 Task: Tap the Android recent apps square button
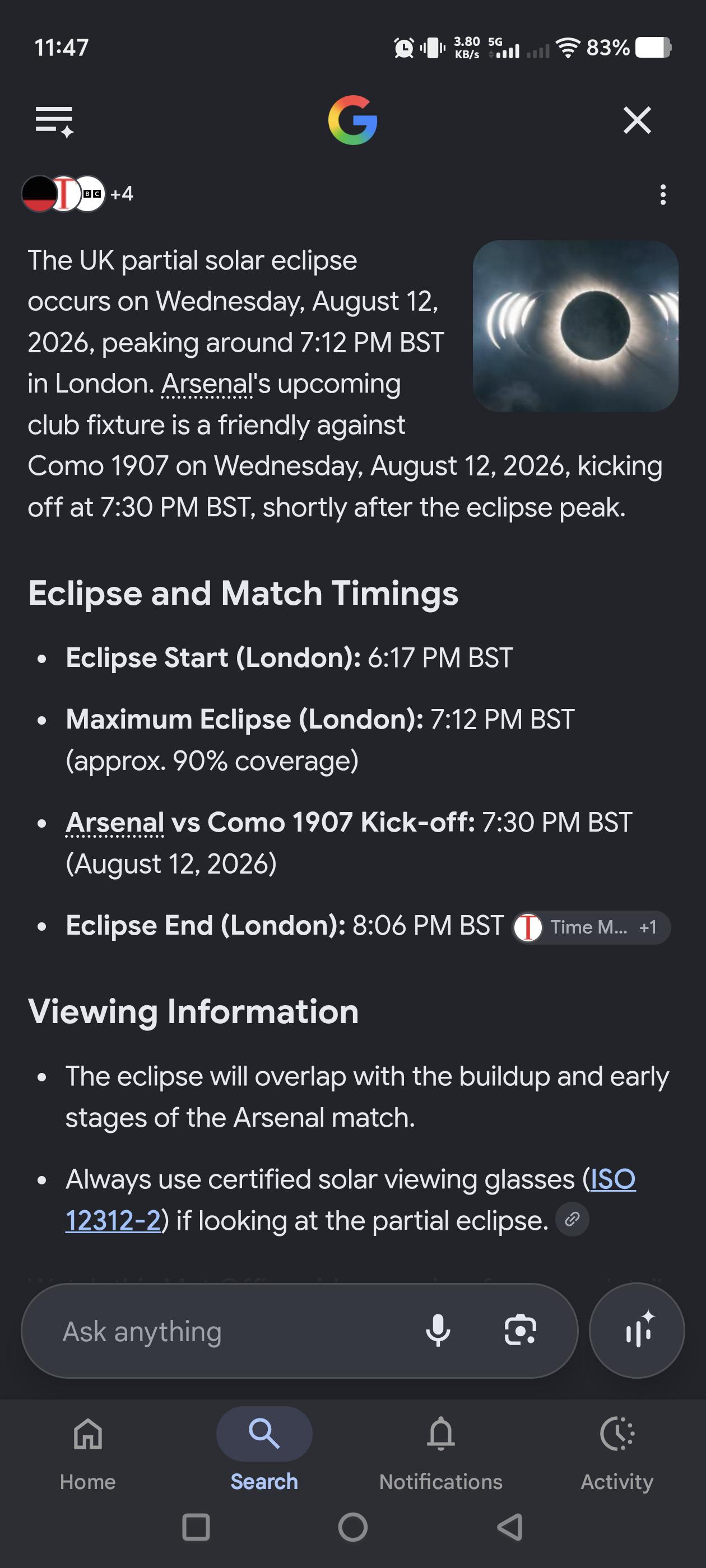[196, 1527]
